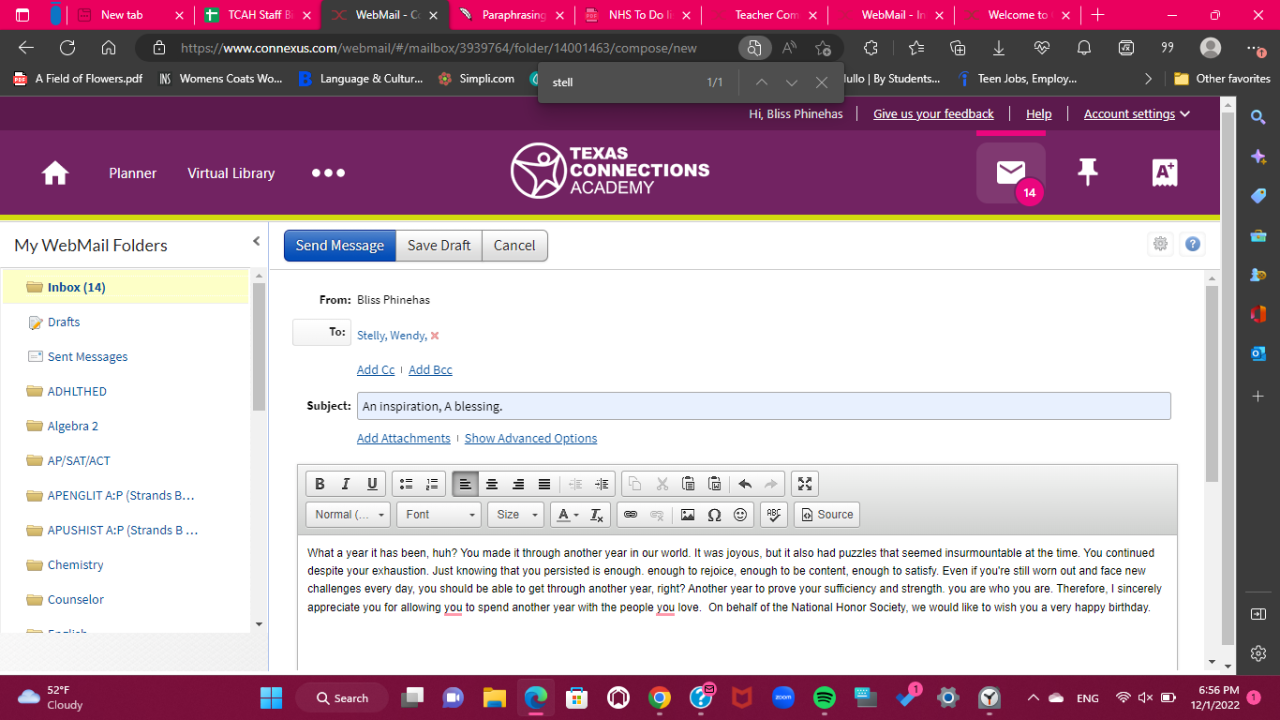Open the webmail settings gear icon
This screenshot has width=1280, height=720.
(x=1160, y=244)
